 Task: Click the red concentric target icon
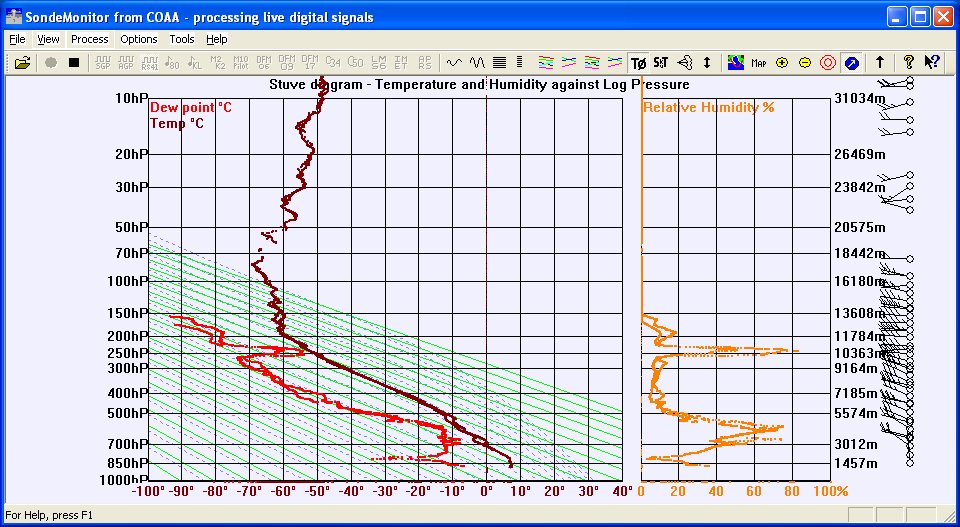pos(827,62)
